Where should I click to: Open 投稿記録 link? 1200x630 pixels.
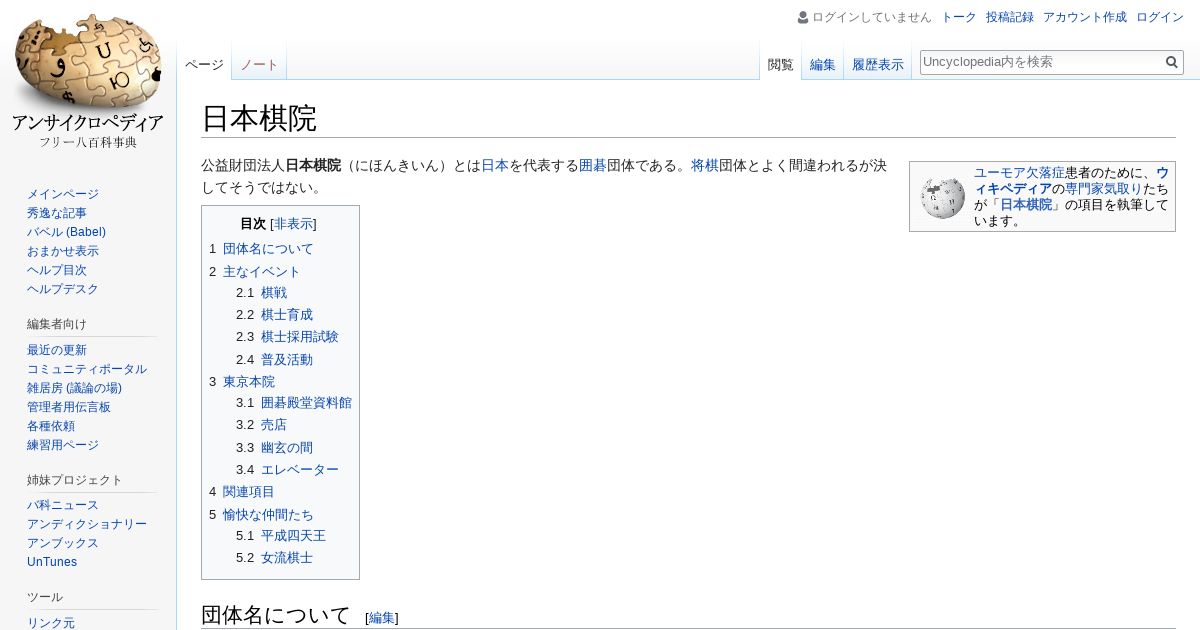click(x=1010, y=17)
